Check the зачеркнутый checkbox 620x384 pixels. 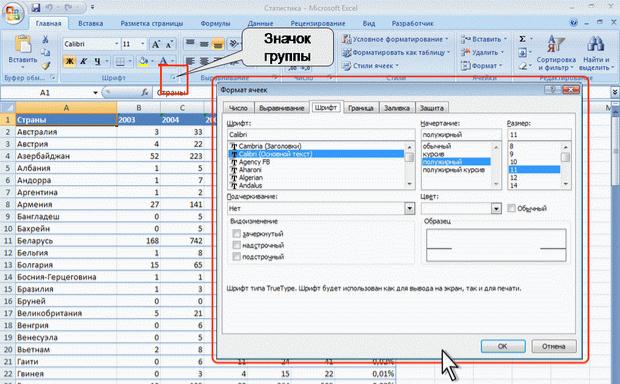coord(236,234)
